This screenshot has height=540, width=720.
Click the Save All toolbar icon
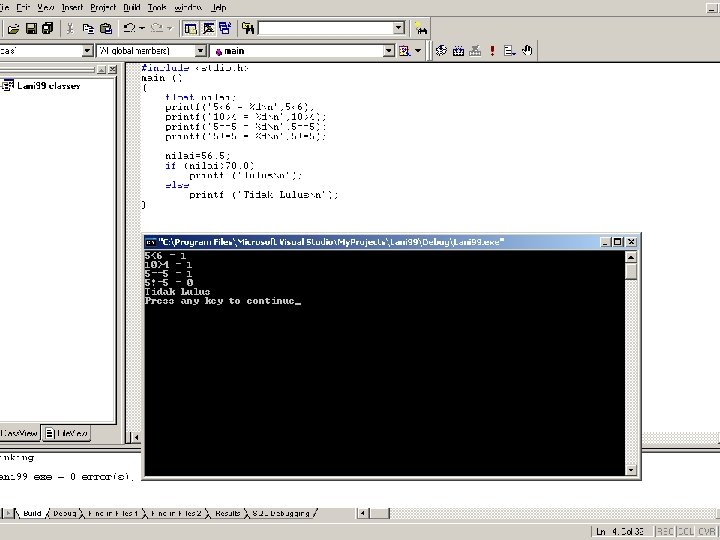[48, 28]
